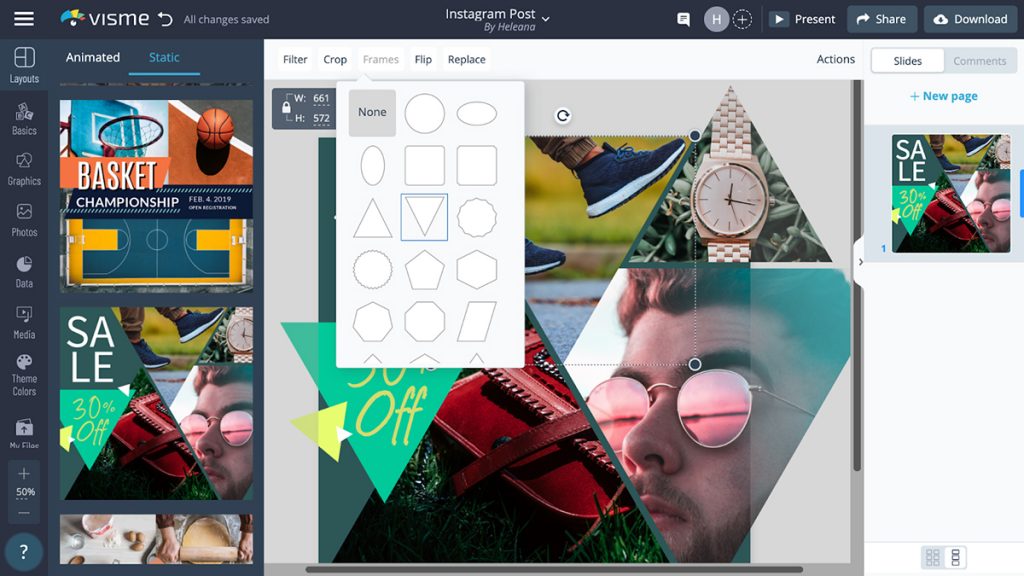Open the zoom percentage dropdown
This screenshot has height=576, width=1024.
[x=23, y=491]
